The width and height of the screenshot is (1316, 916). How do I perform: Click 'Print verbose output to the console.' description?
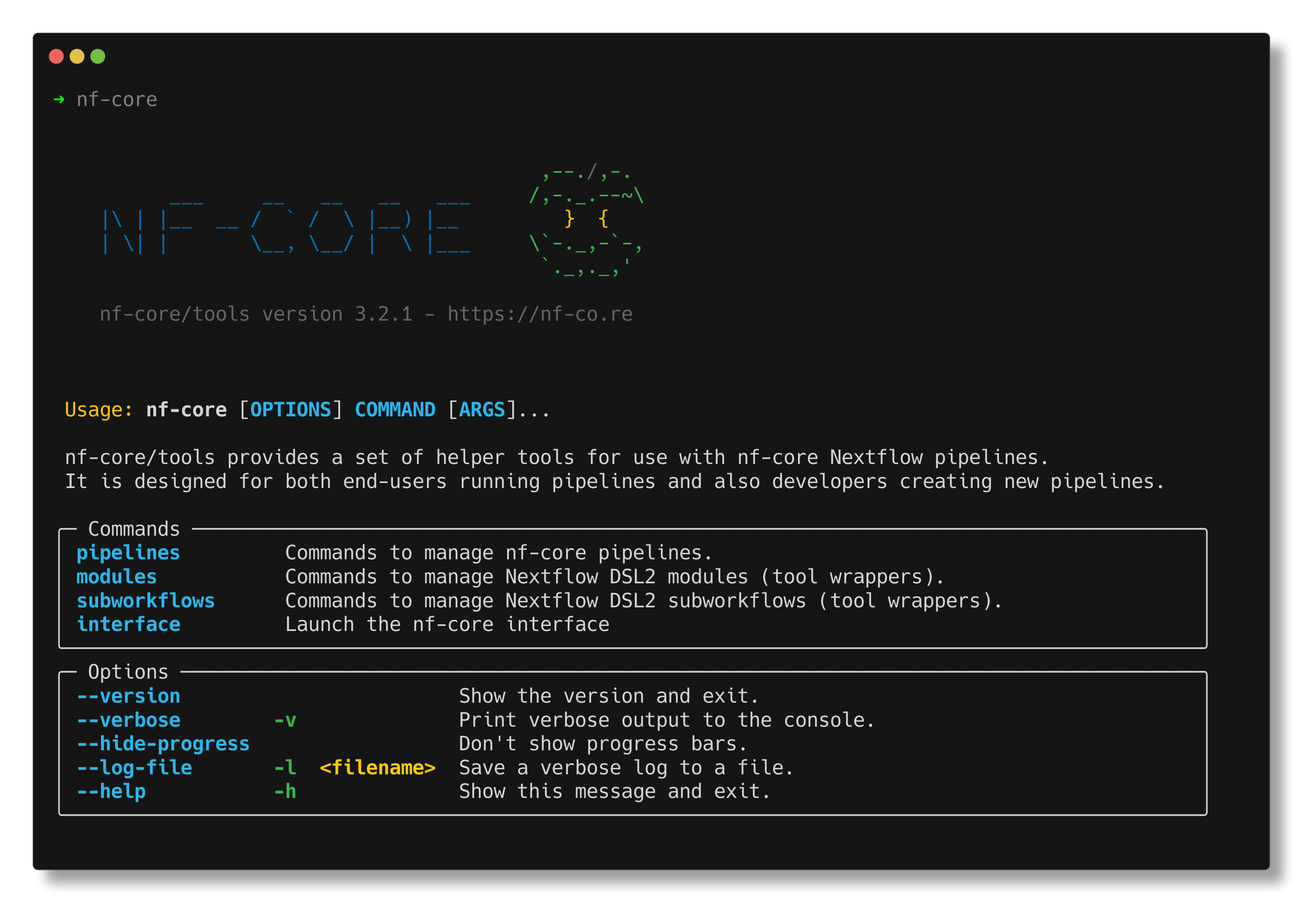tap(667, 720)
